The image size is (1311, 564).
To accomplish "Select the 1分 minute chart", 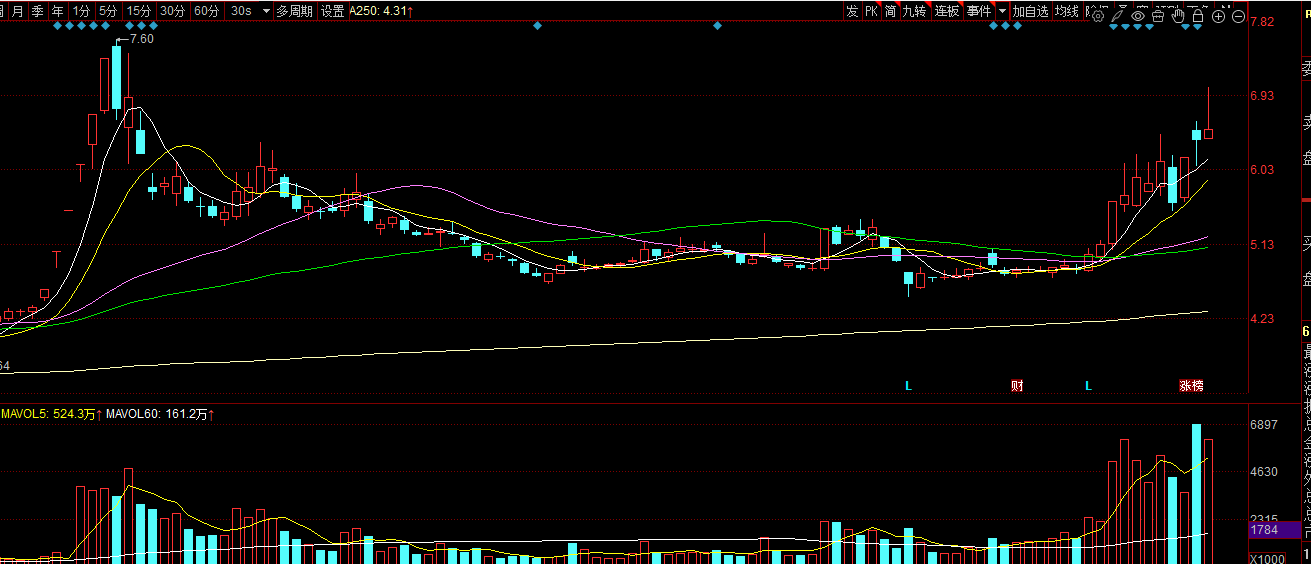I will tap(82, 11).
